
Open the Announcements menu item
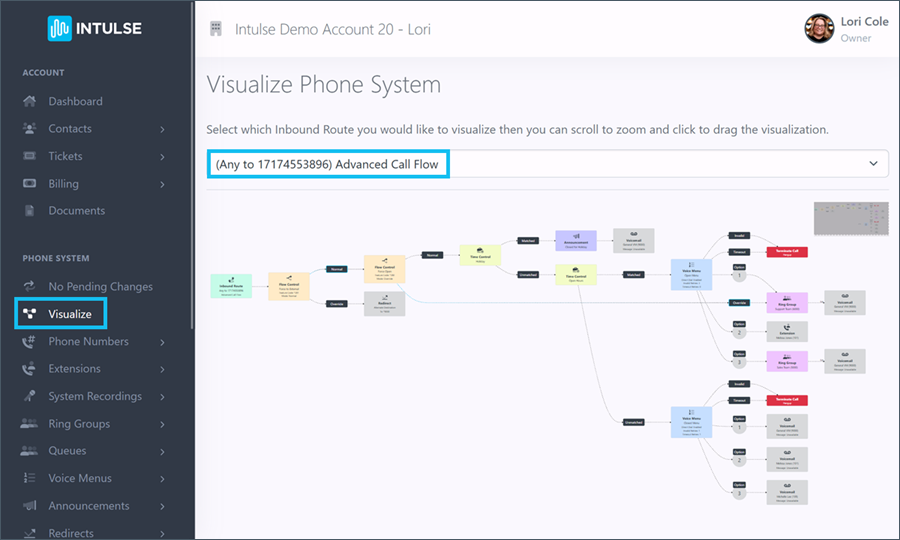[x=88, y=506]
